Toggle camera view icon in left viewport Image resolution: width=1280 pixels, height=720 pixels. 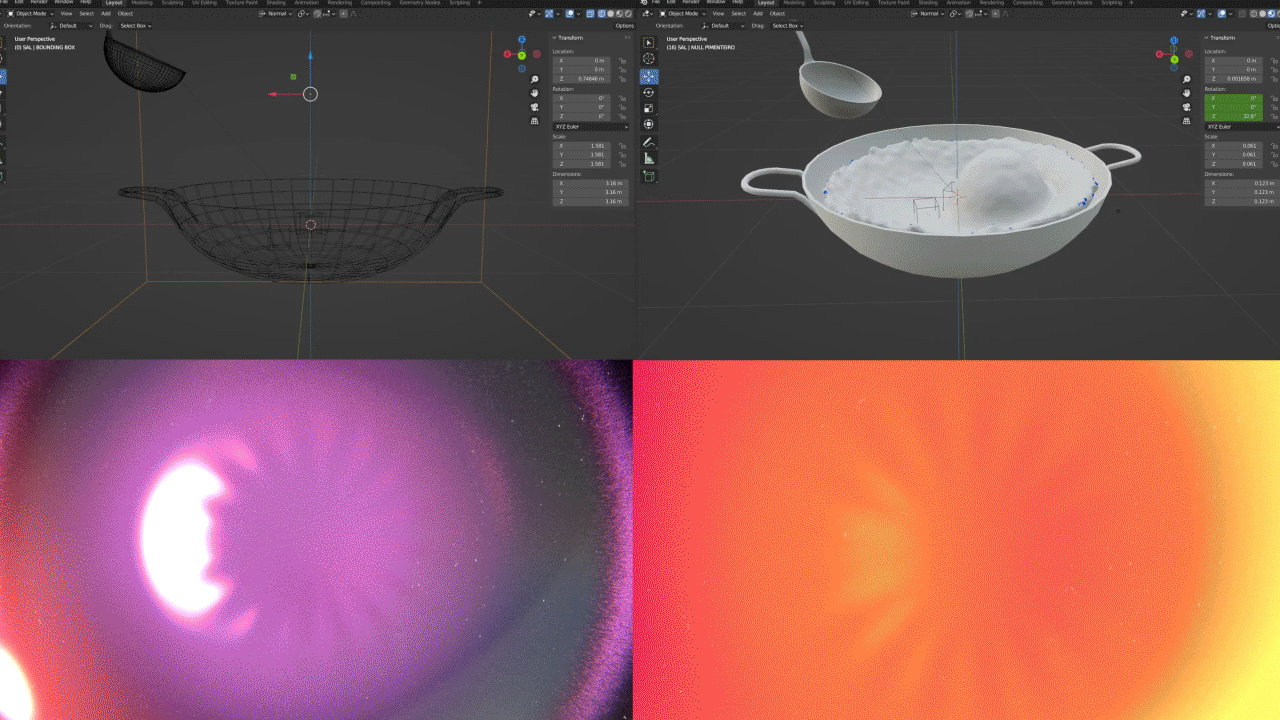pos(535,107)
